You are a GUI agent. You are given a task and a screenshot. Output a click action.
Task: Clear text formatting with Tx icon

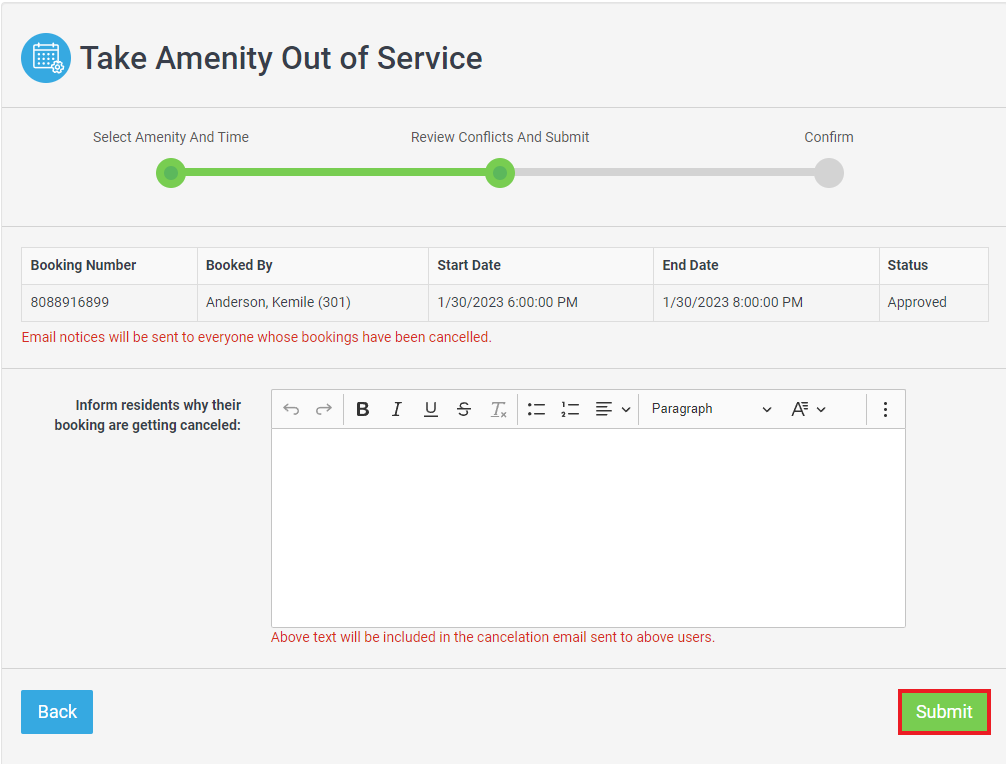(499, 409)
